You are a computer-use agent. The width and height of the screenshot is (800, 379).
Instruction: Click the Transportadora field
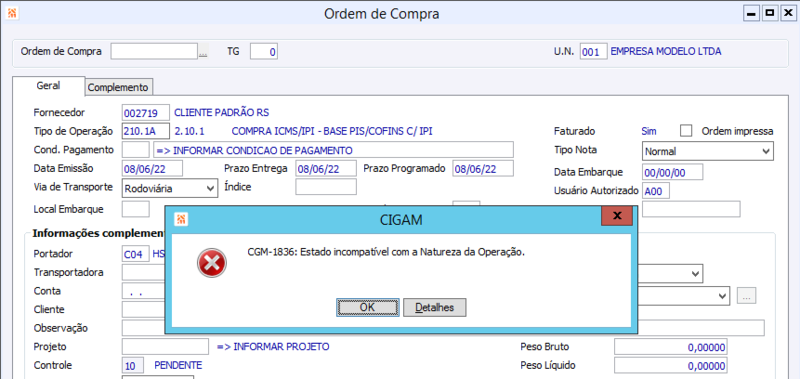point(143,272)
